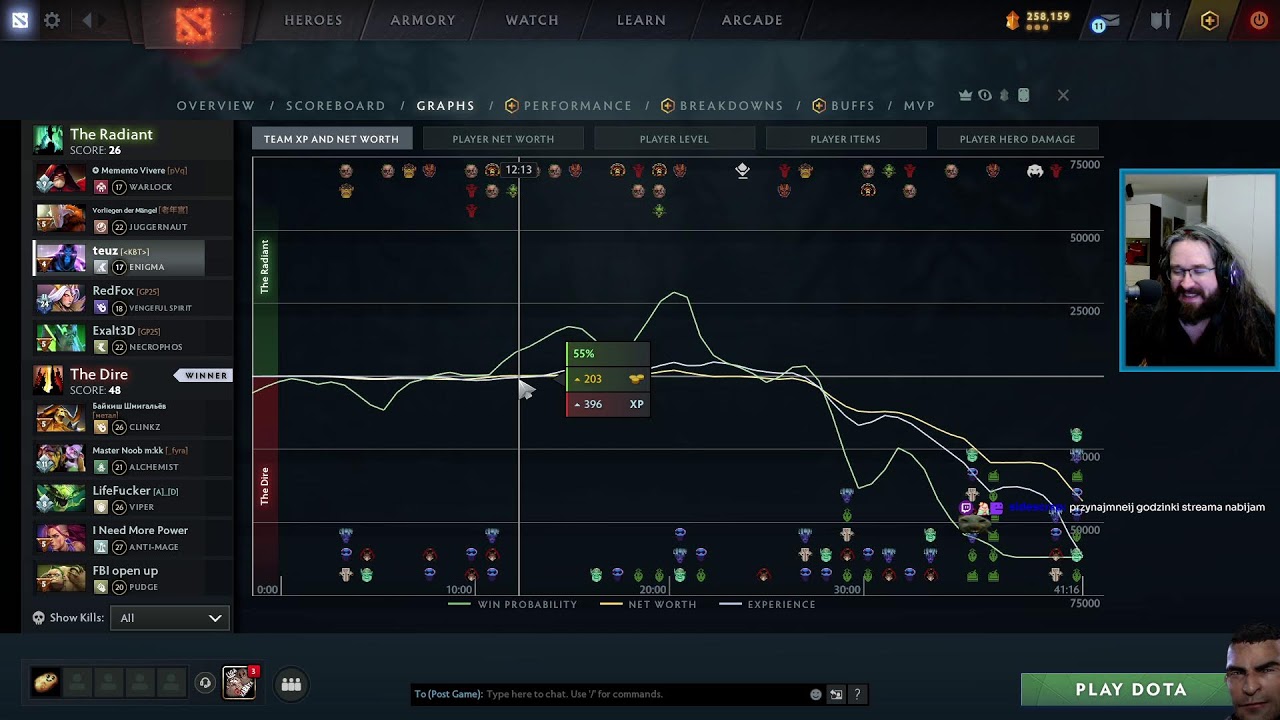Close the post-game screen with the X
This screenshot has width=1280, height=720.
[1063, 95]
